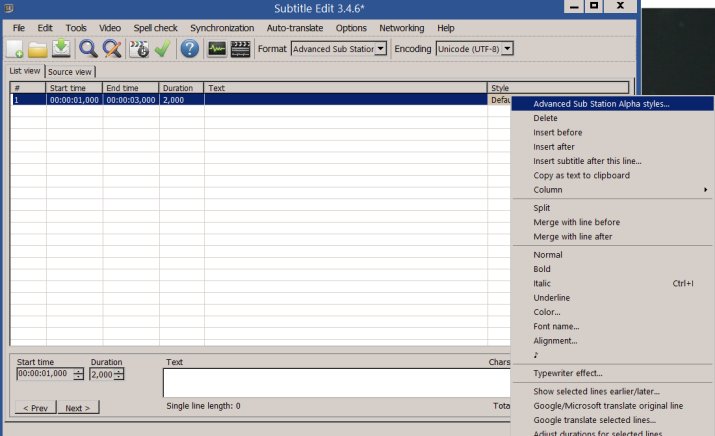The height and width of the screenshot is (436, 715).
Task: Open the Networking menu
Action: (x=402, y=28)
